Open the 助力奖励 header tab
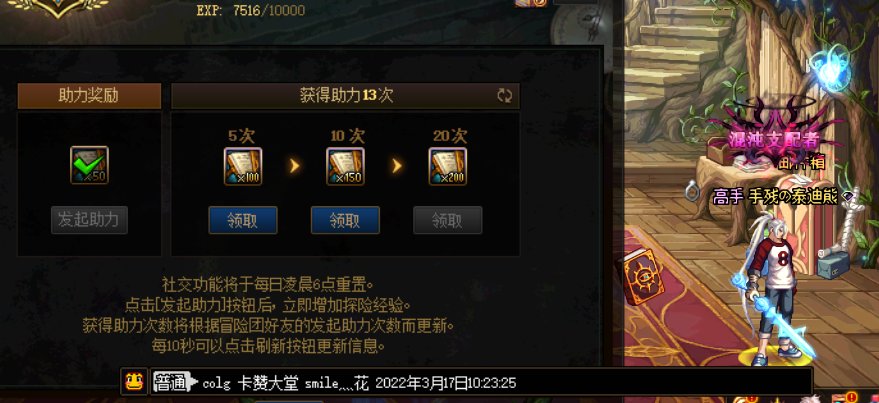 89,96
